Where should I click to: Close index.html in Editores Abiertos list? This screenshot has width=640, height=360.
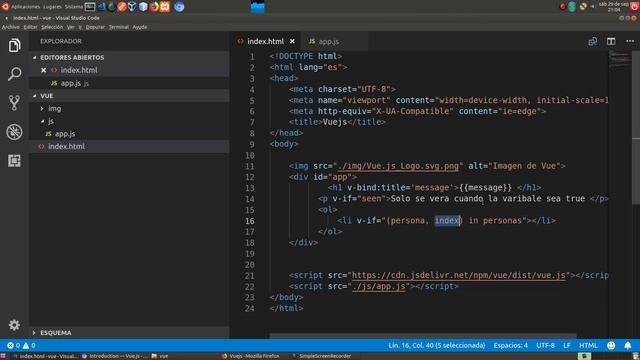[43, 70]
